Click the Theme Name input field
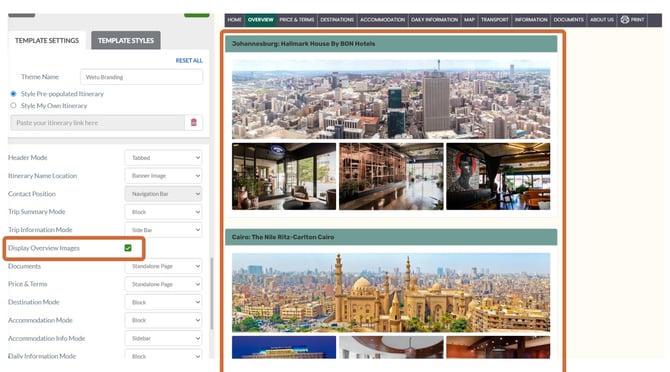Viewport: 670px width, 372px height. 141,77
